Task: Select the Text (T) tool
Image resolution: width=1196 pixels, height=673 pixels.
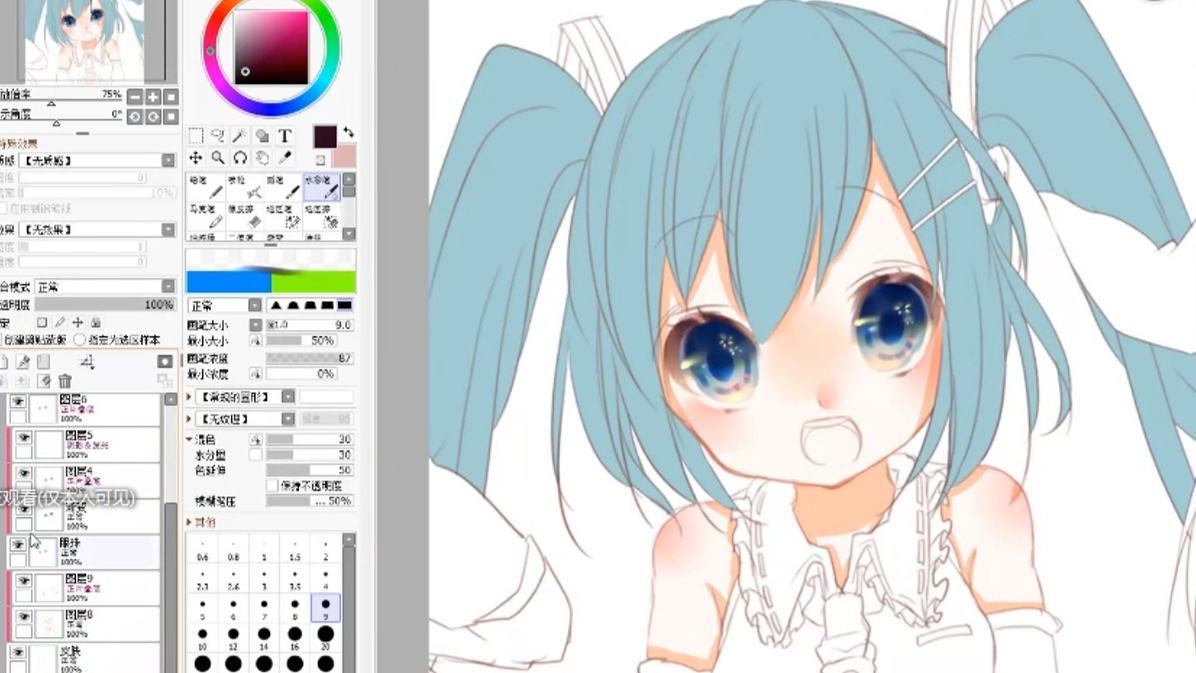Action: pos(285,136)
